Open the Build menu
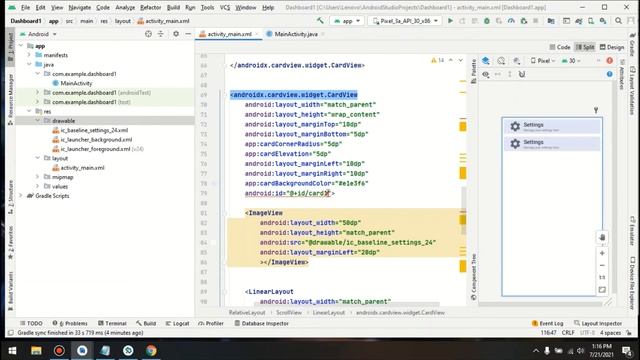Viewport: 640px width, 360px height. pos(173,7)
